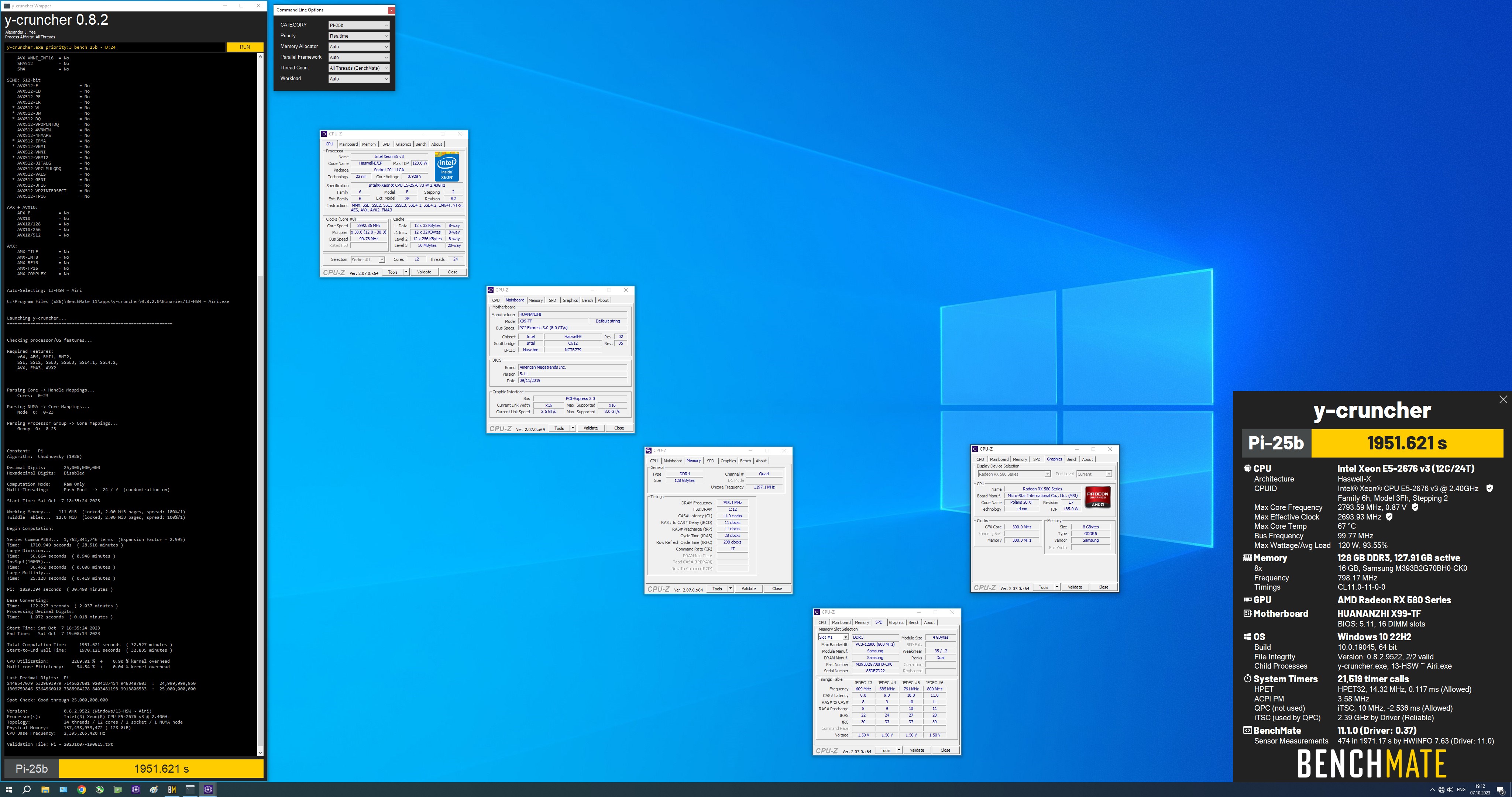Switch to BenchMate via BM taskbar icon

click(172, 789)
